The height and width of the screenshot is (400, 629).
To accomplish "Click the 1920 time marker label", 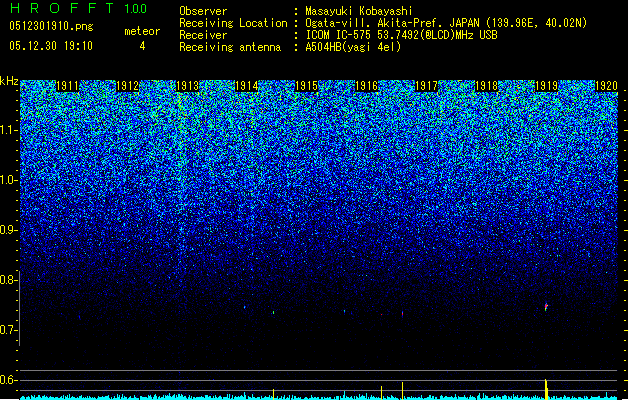I will coord(606,86).
